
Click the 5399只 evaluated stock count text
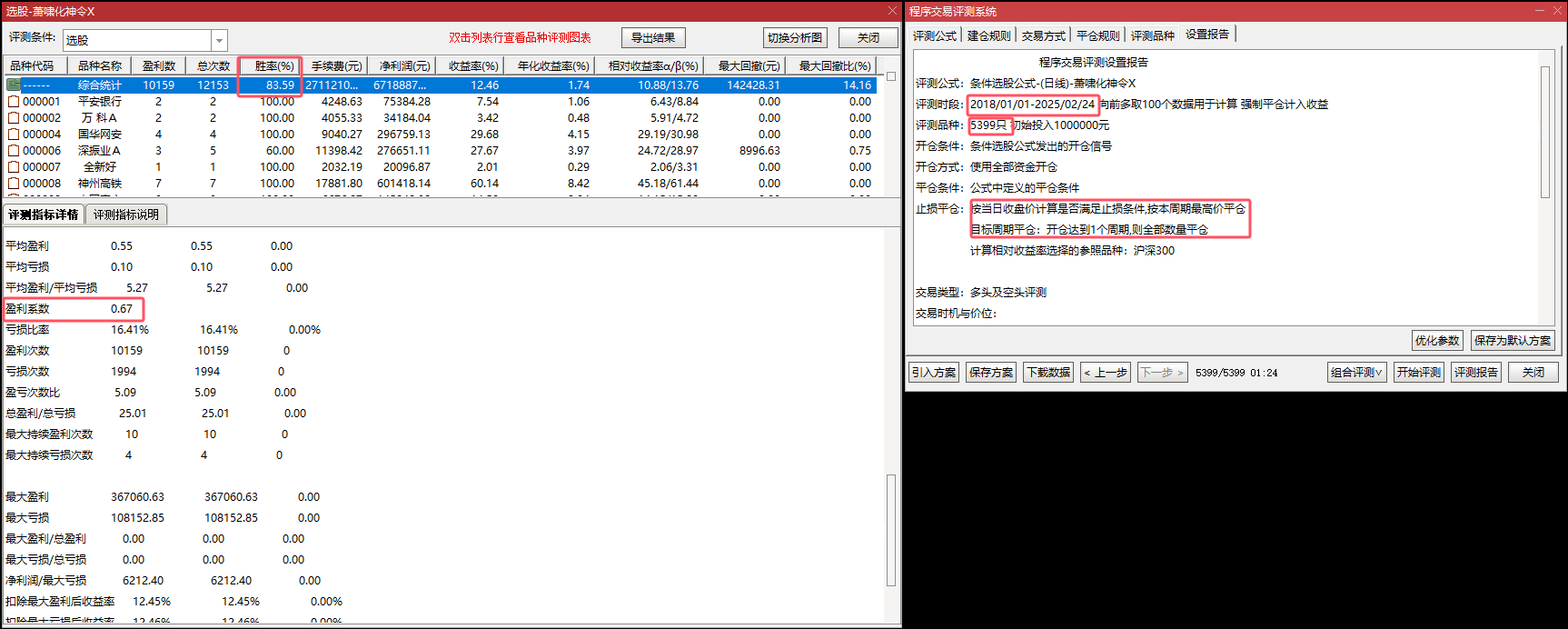point(988,125)
